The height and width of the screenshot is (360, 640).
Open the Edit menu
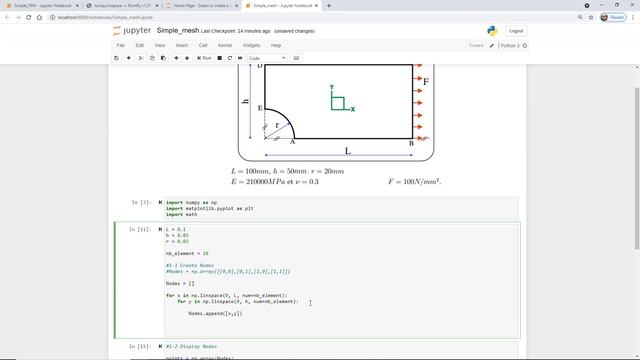click(x=140, y=45)
